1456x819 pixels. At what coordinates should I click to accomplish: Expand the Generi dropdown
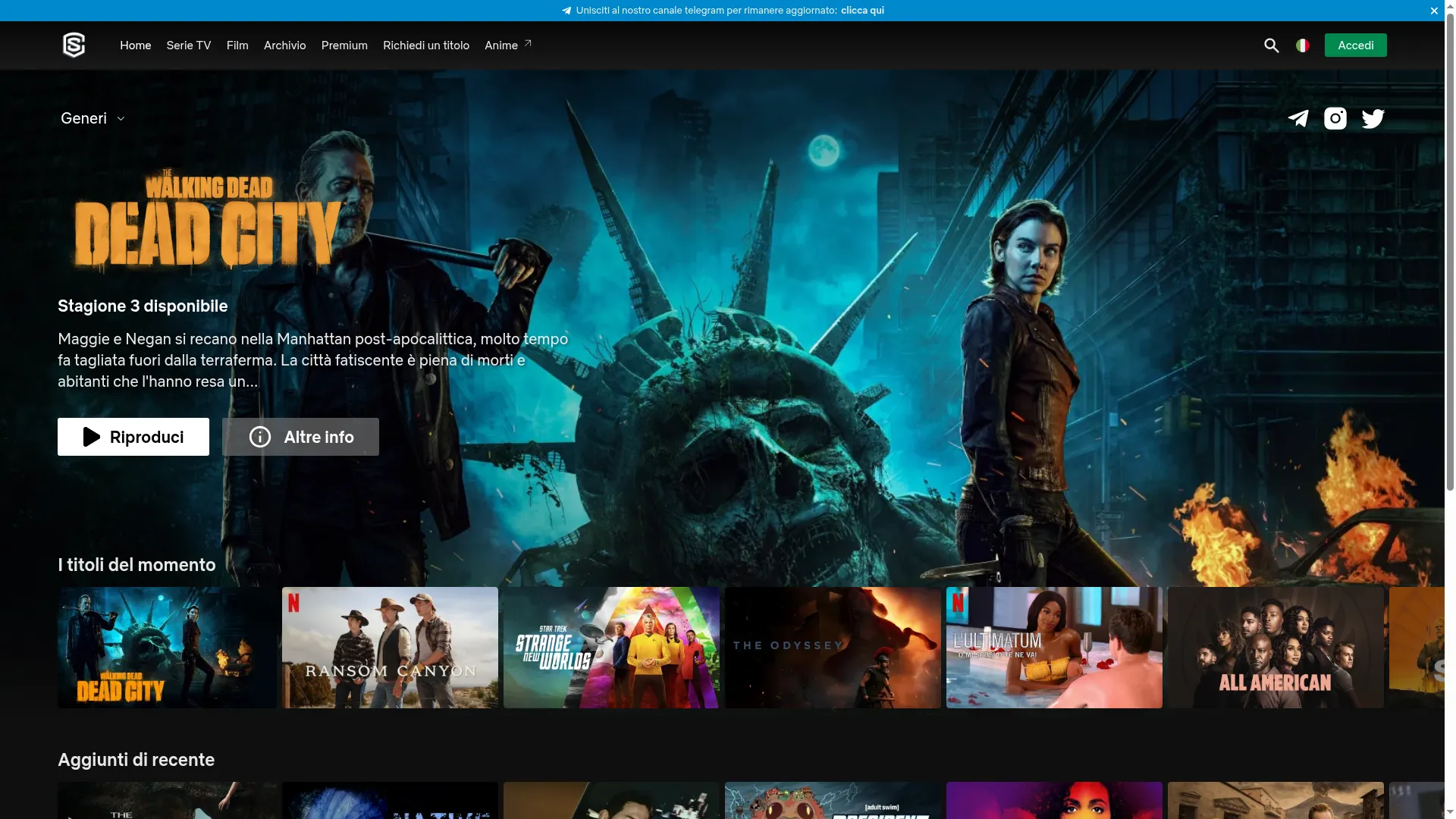[x=93, y=118]
